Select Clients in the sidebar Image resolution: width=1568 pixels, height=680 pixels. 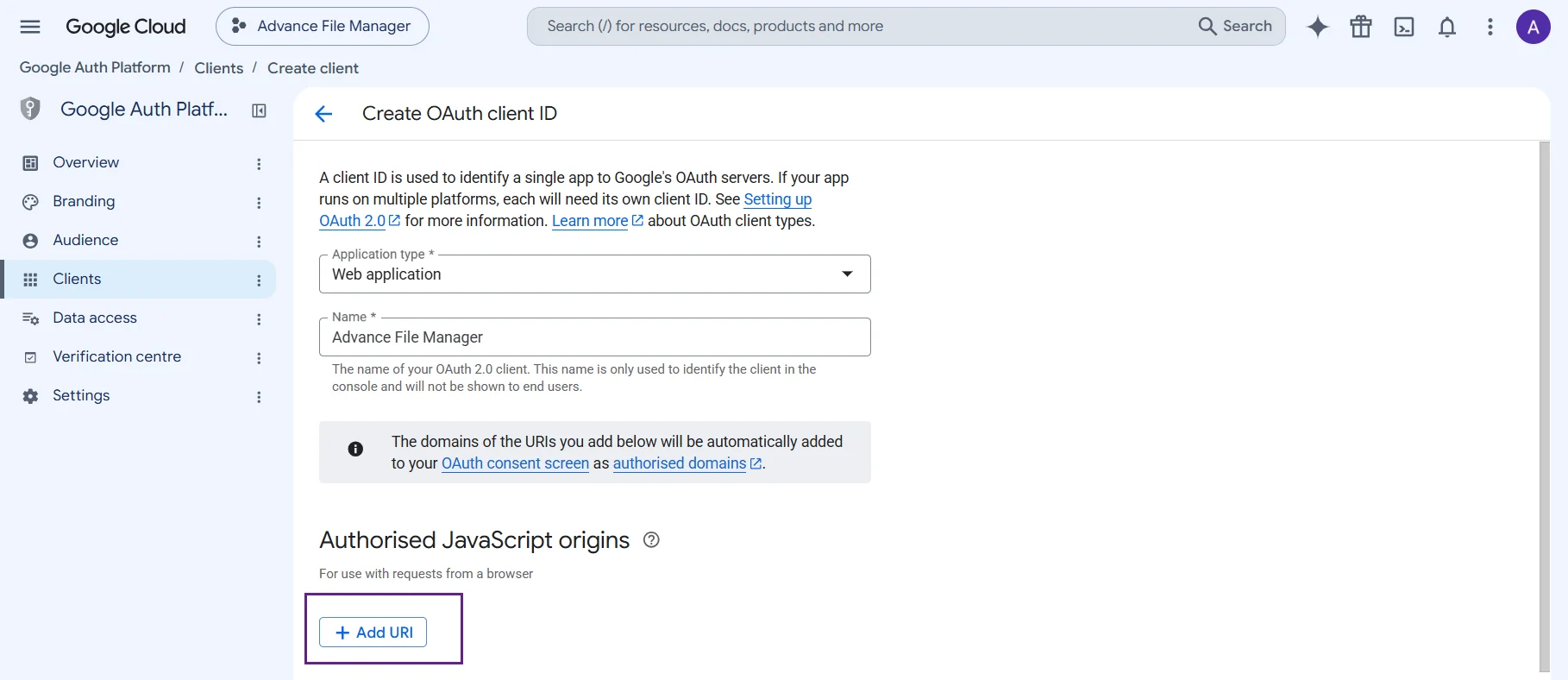click(x=138, y=280)
